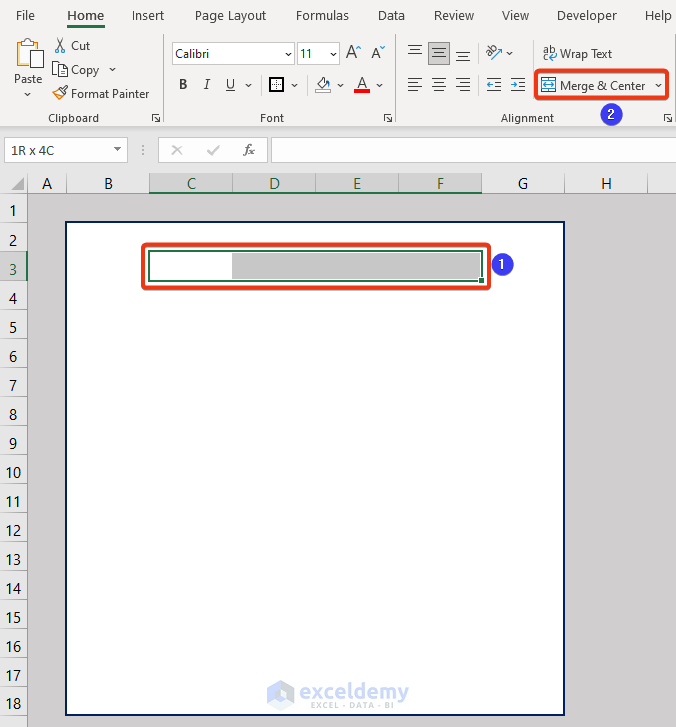Open the Developer tab
This screenshot has height=727, width=676.
point(587,16)
